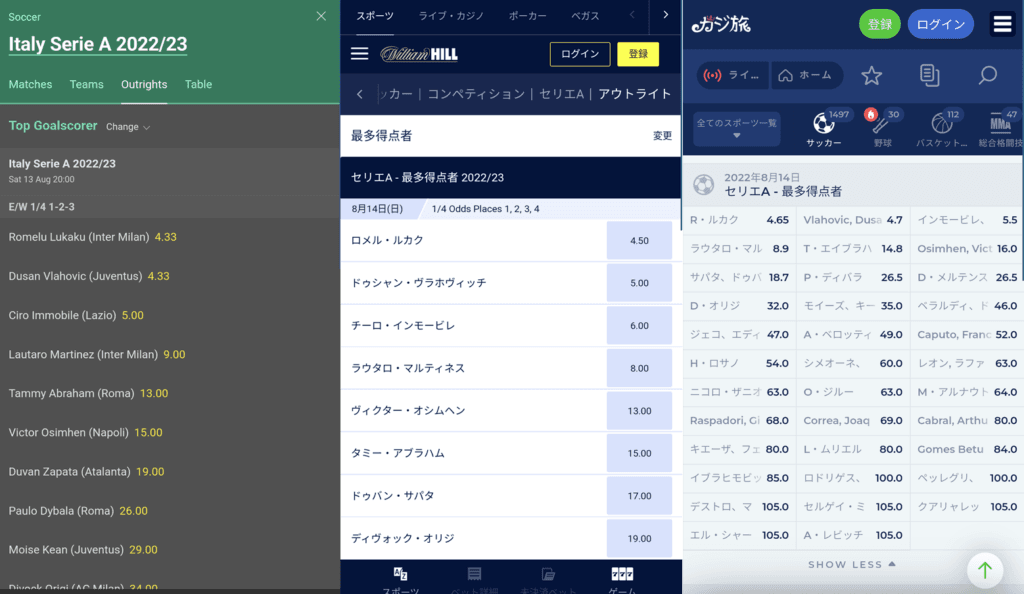
Task: Open the Table tab
Action: tap(198, 84)
